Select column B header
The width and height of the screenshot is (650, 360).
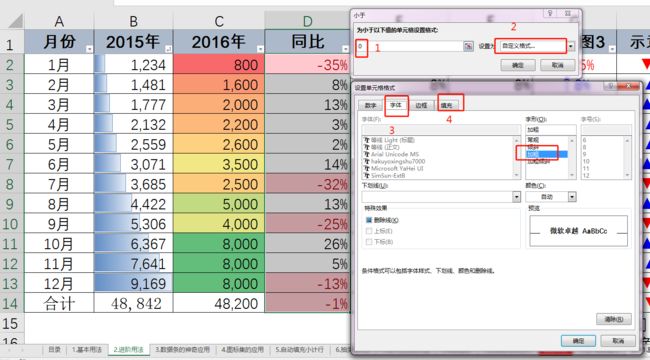click(133, 21)
